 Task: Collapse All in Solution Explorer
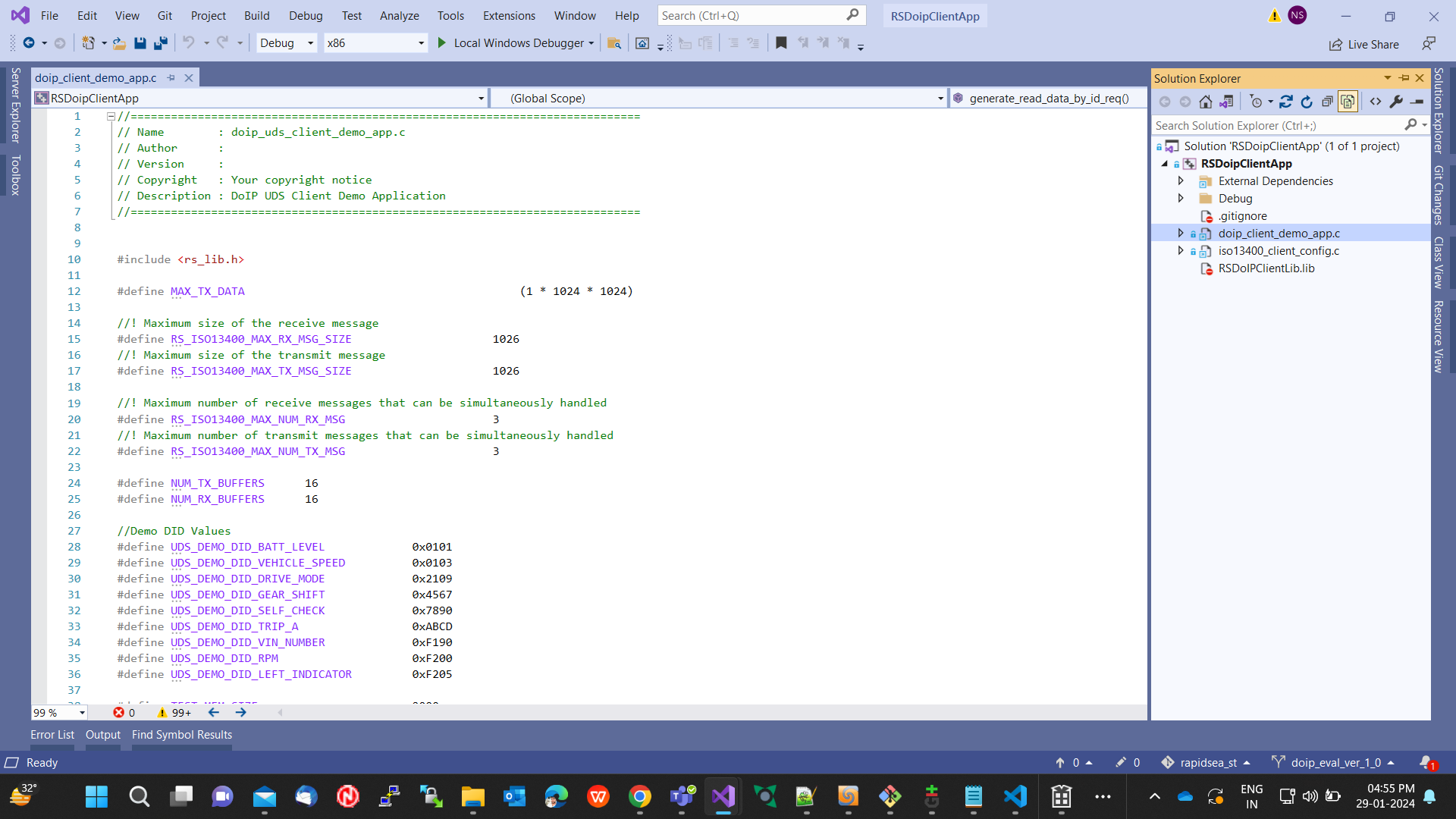pyautogui.click(x=1327, y=102)
